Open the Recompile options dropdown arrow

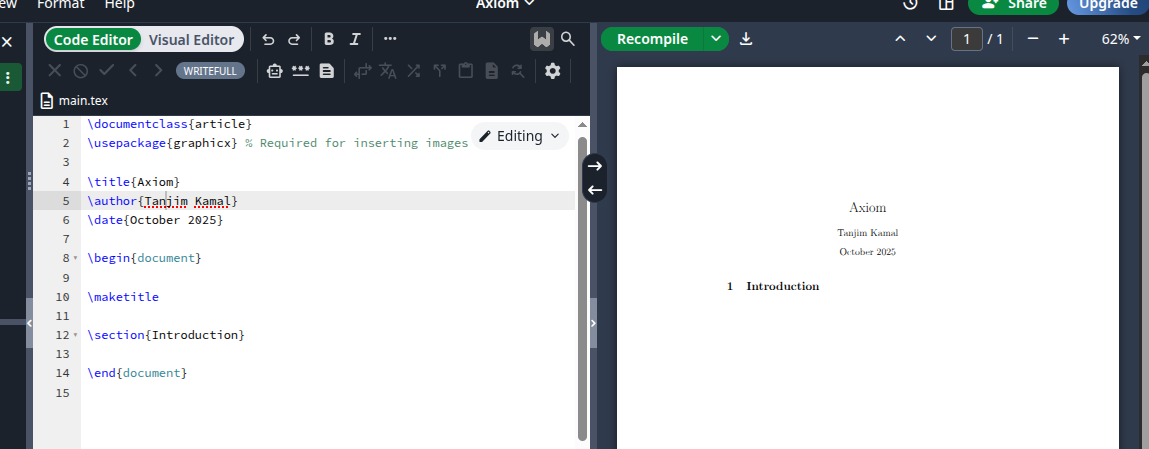click(x=716, y=39)
